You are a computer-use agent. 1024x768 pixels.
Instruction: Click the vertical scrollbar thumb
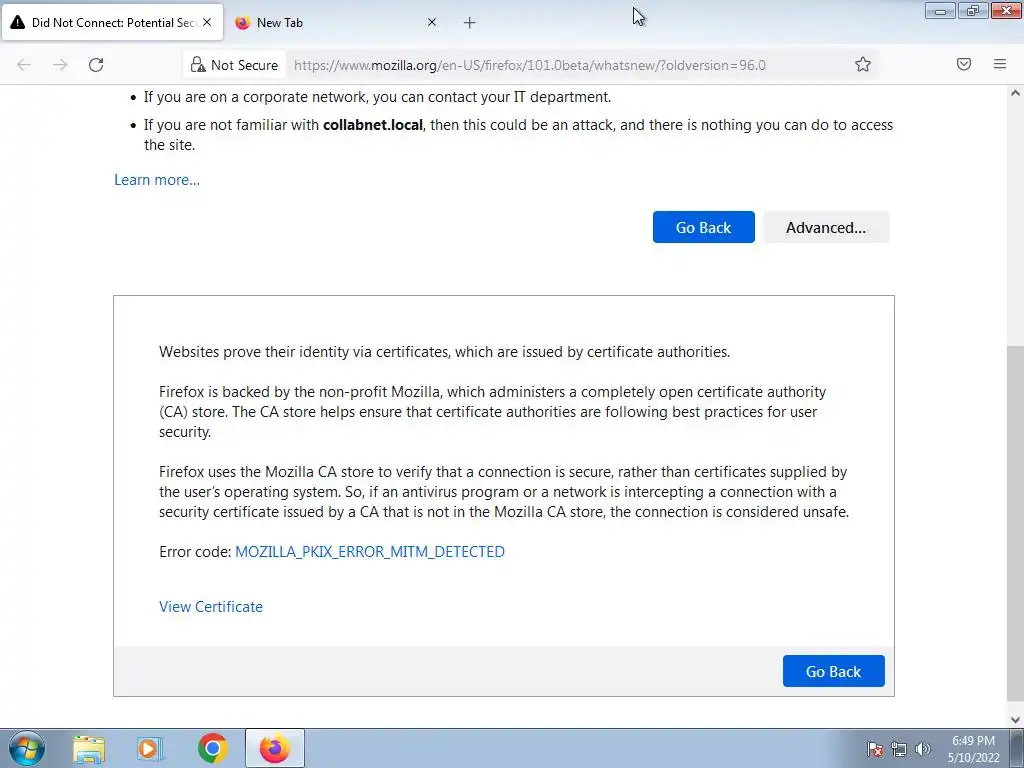1015,522
